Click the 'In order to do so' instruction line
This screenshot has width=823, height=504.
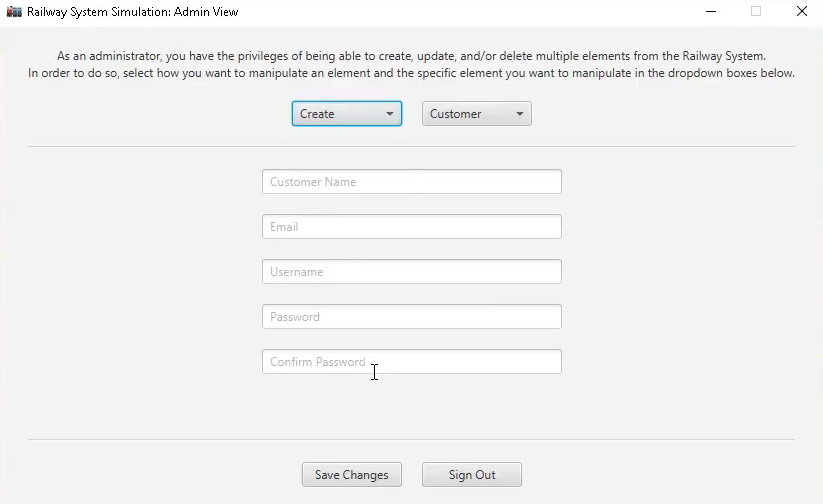[x=412, y=73]
